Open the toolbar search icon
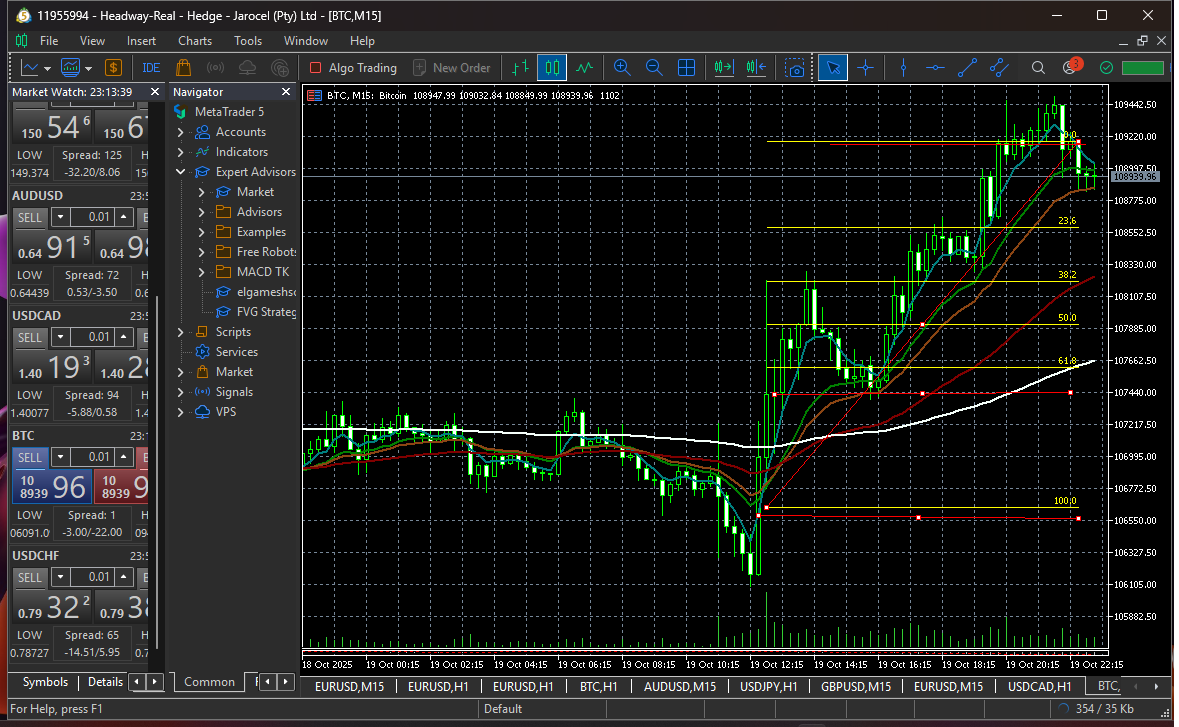 1038,68
